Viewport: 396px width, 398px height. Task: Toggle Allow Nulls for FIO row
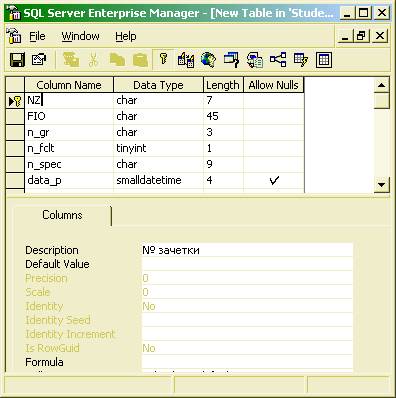click(x=274, y=116)
